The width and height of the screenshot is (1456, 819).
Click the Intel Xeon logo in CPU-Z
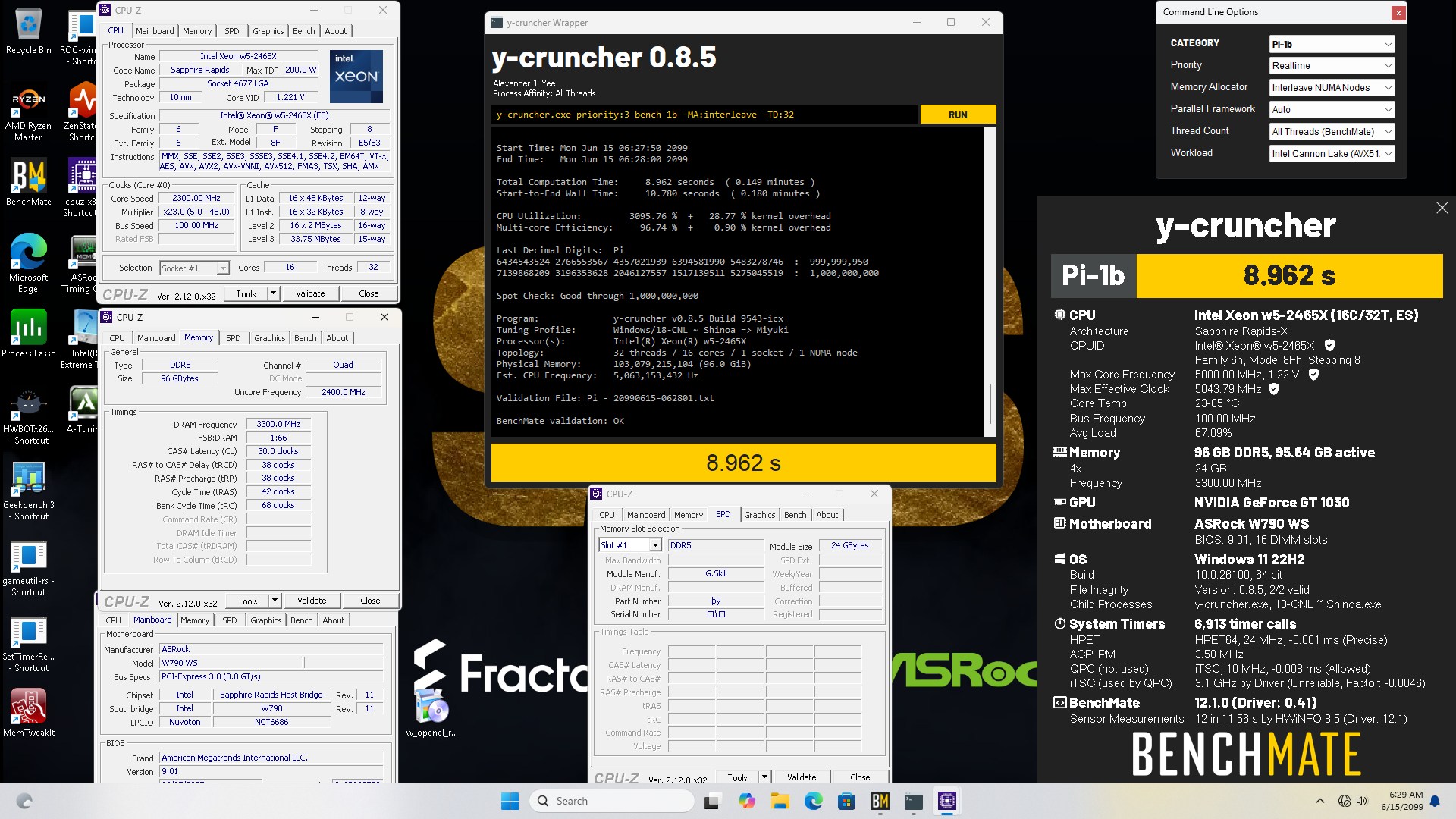(356, 76)
